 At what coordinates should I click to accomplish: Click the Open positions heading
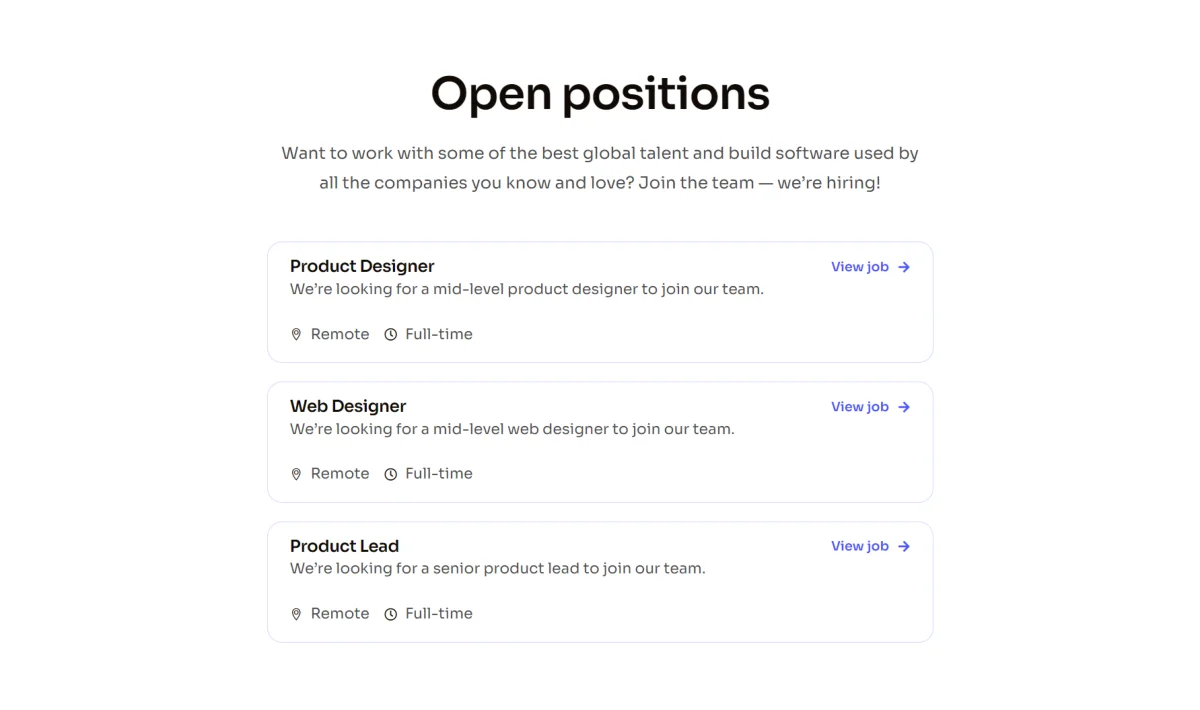coord(600,93)
